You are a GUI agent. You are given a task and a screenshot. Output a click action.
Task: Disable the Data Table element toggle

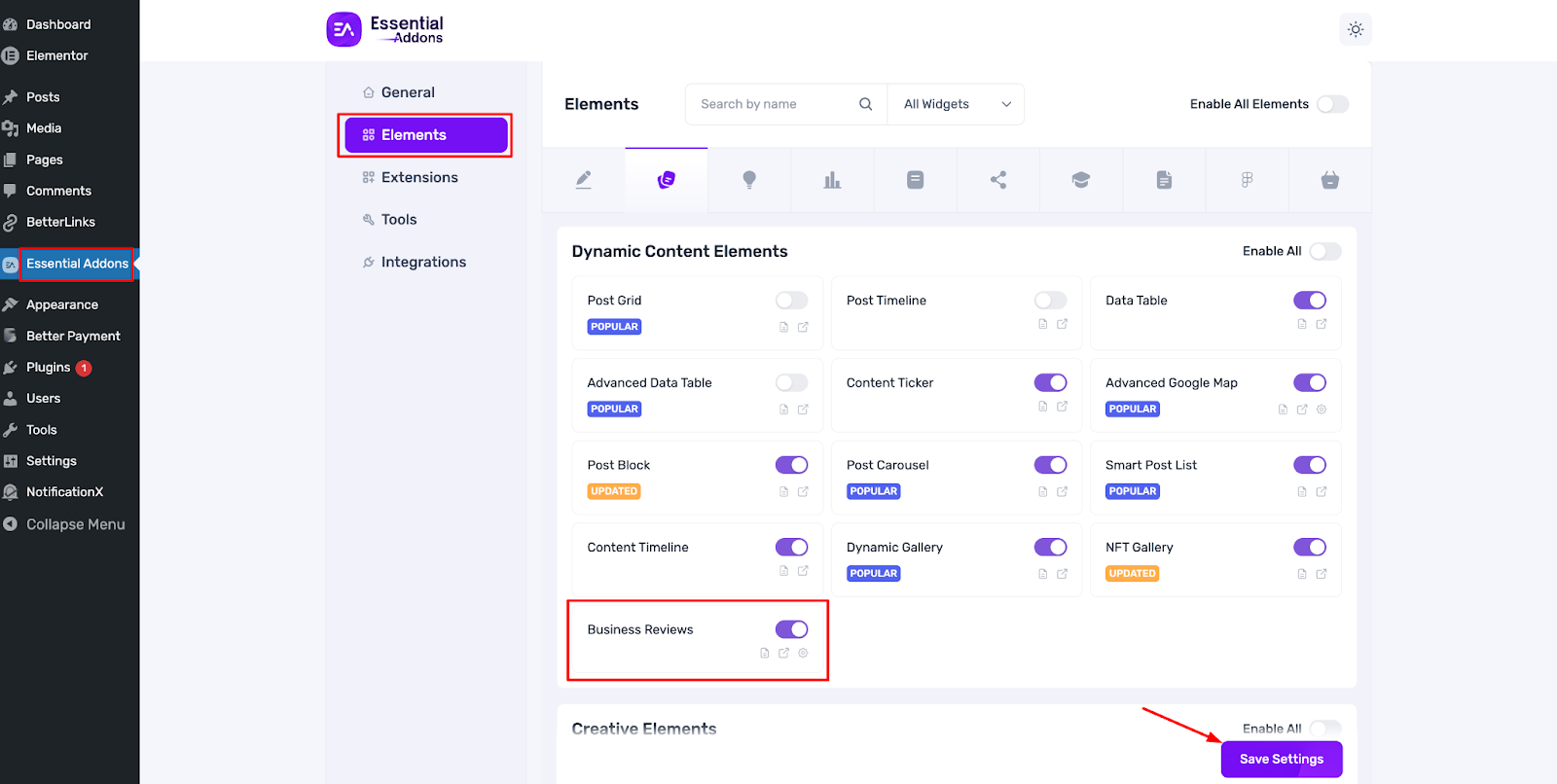coord(1309,301)
